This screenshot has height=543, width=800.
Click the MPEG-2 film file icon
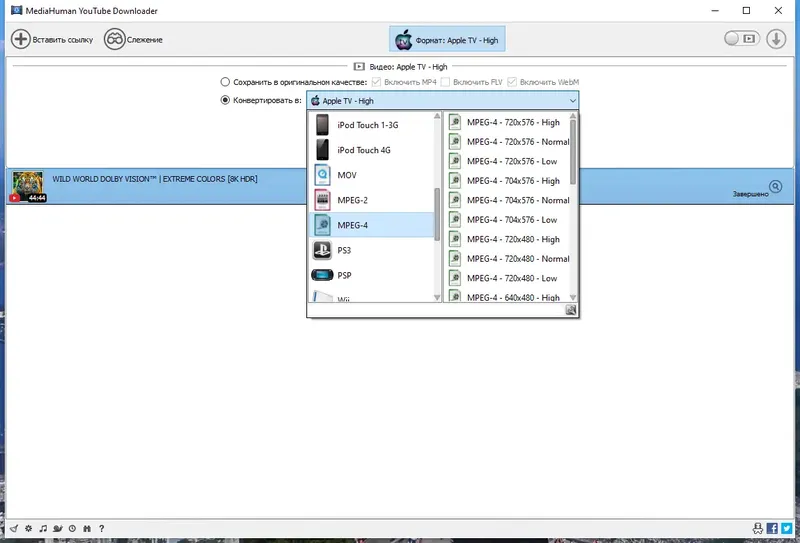322,200
